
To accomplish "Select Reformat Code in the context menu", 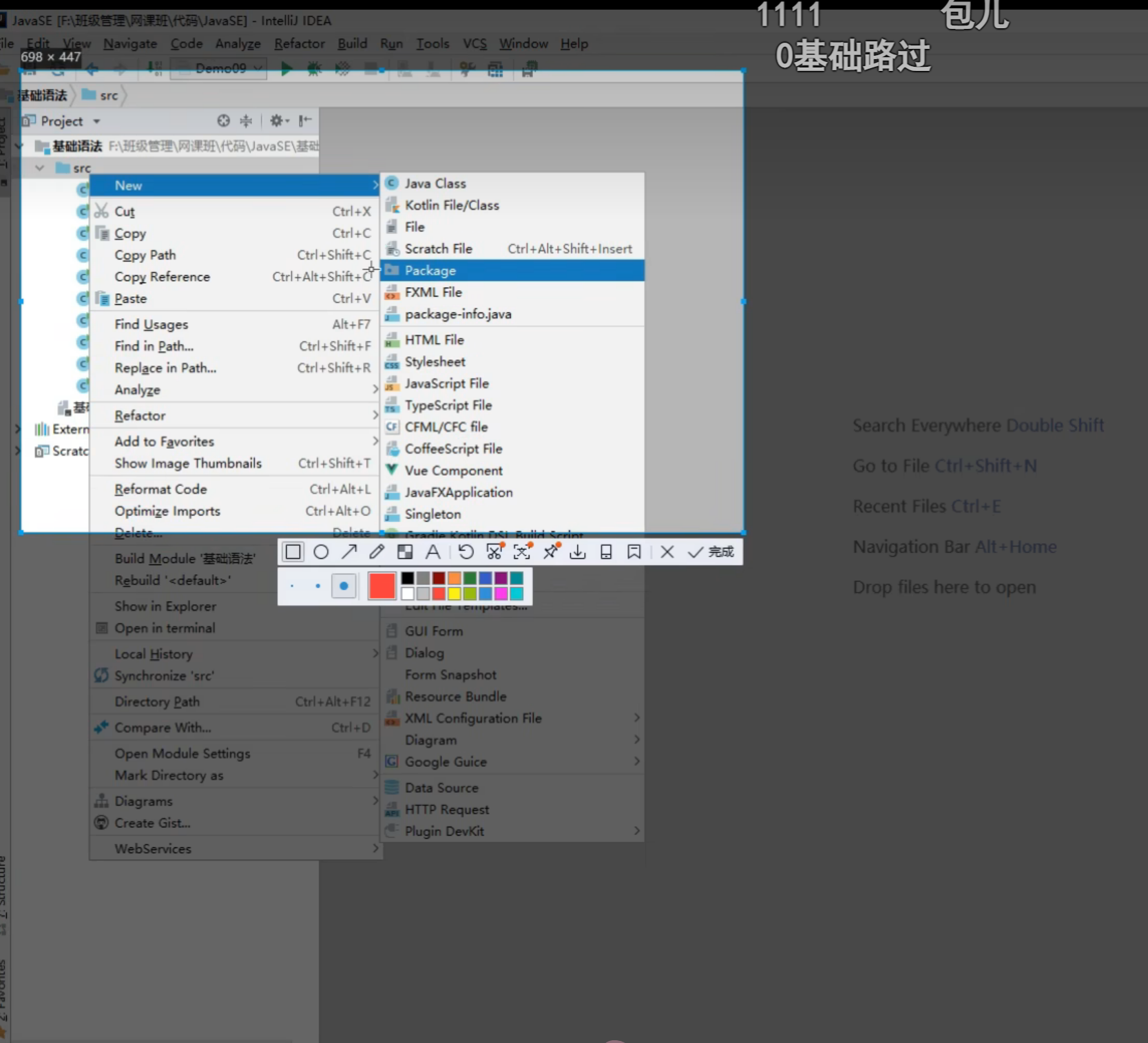I will click(235, 489).
